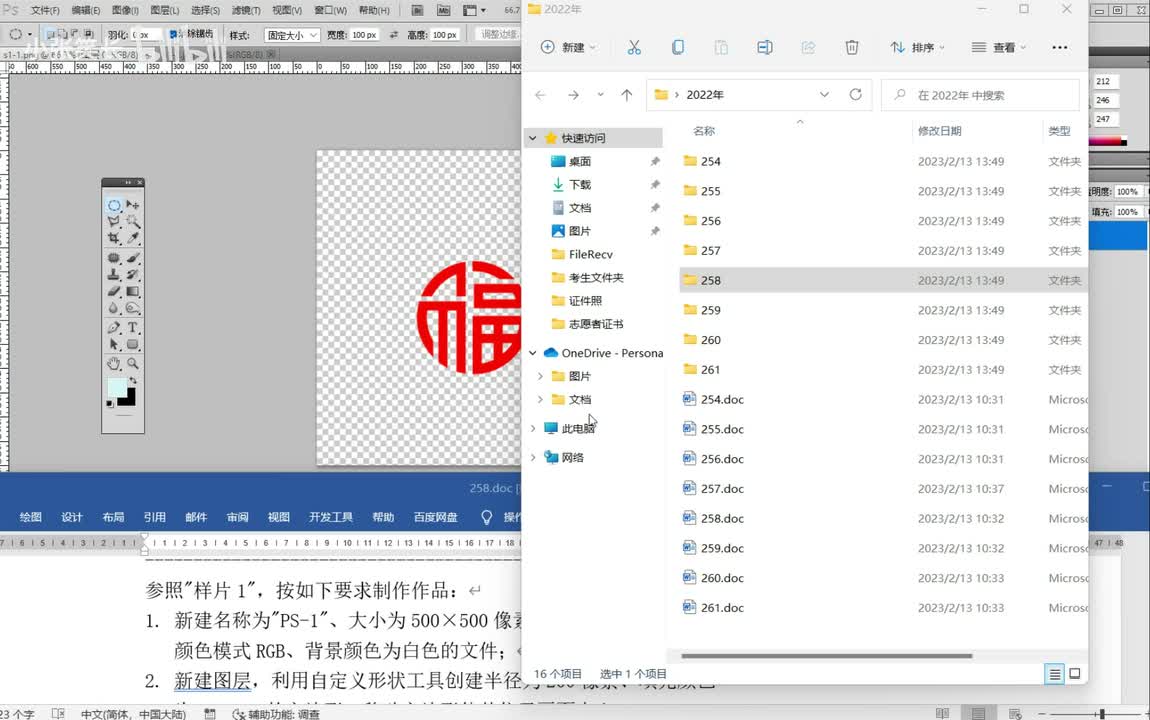
Task: Select the Rounded Rectangle shape tool
Action: click(x=133, y=345)
